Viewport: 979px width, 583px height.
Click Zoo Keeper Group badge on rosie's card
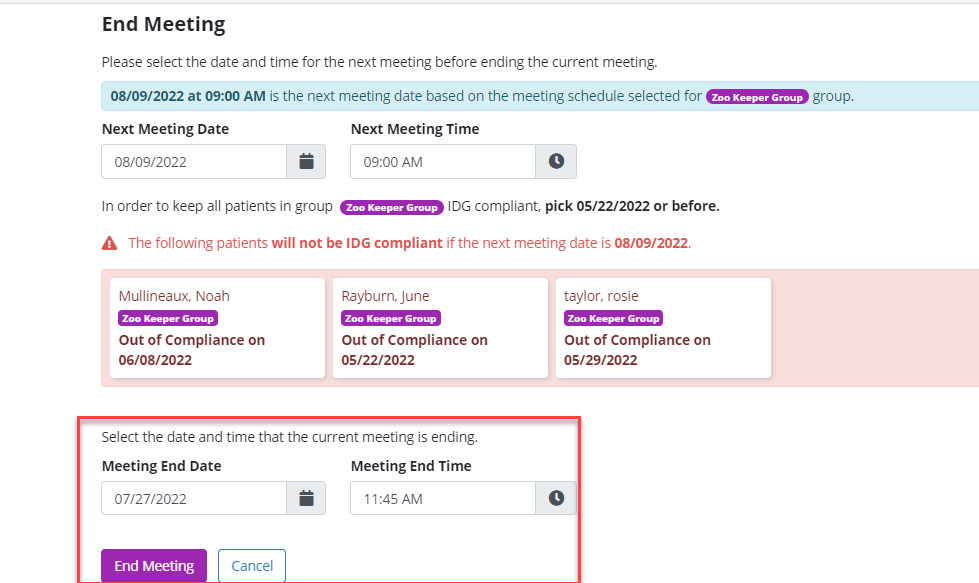click(613, 318)
